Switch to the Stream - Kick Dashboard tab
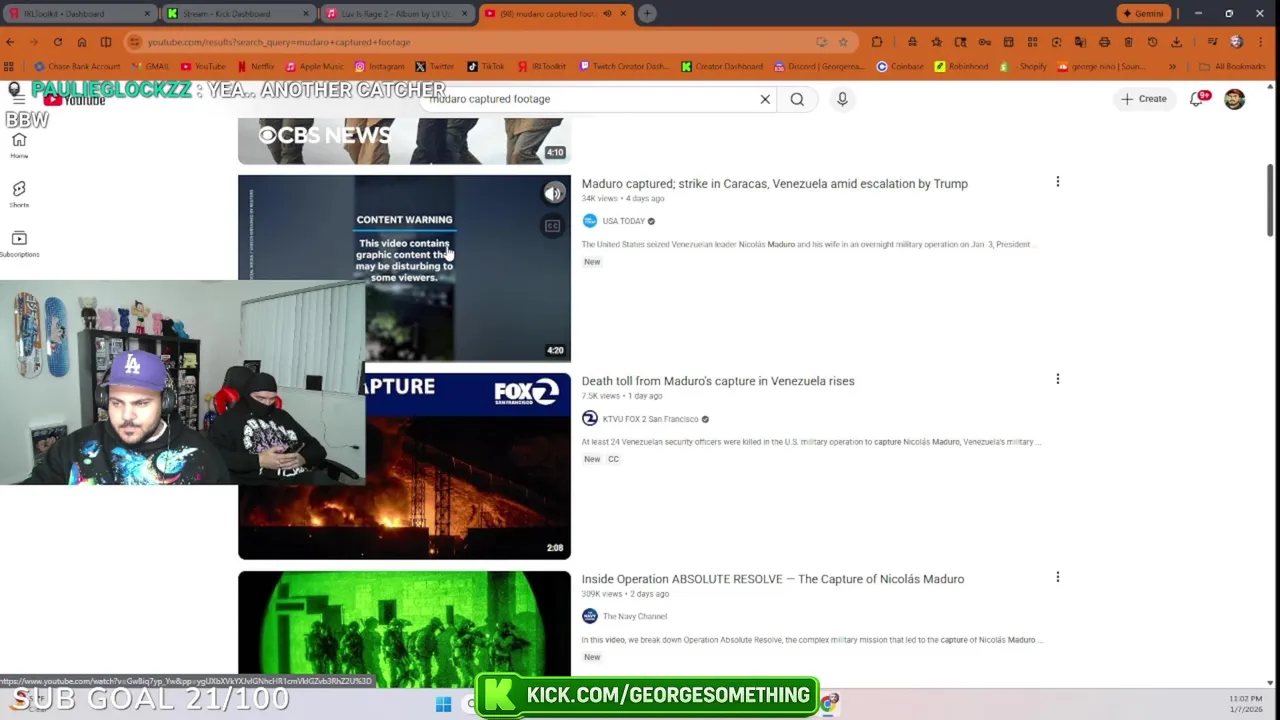The image size is (1280, 720). pos(238,14)
